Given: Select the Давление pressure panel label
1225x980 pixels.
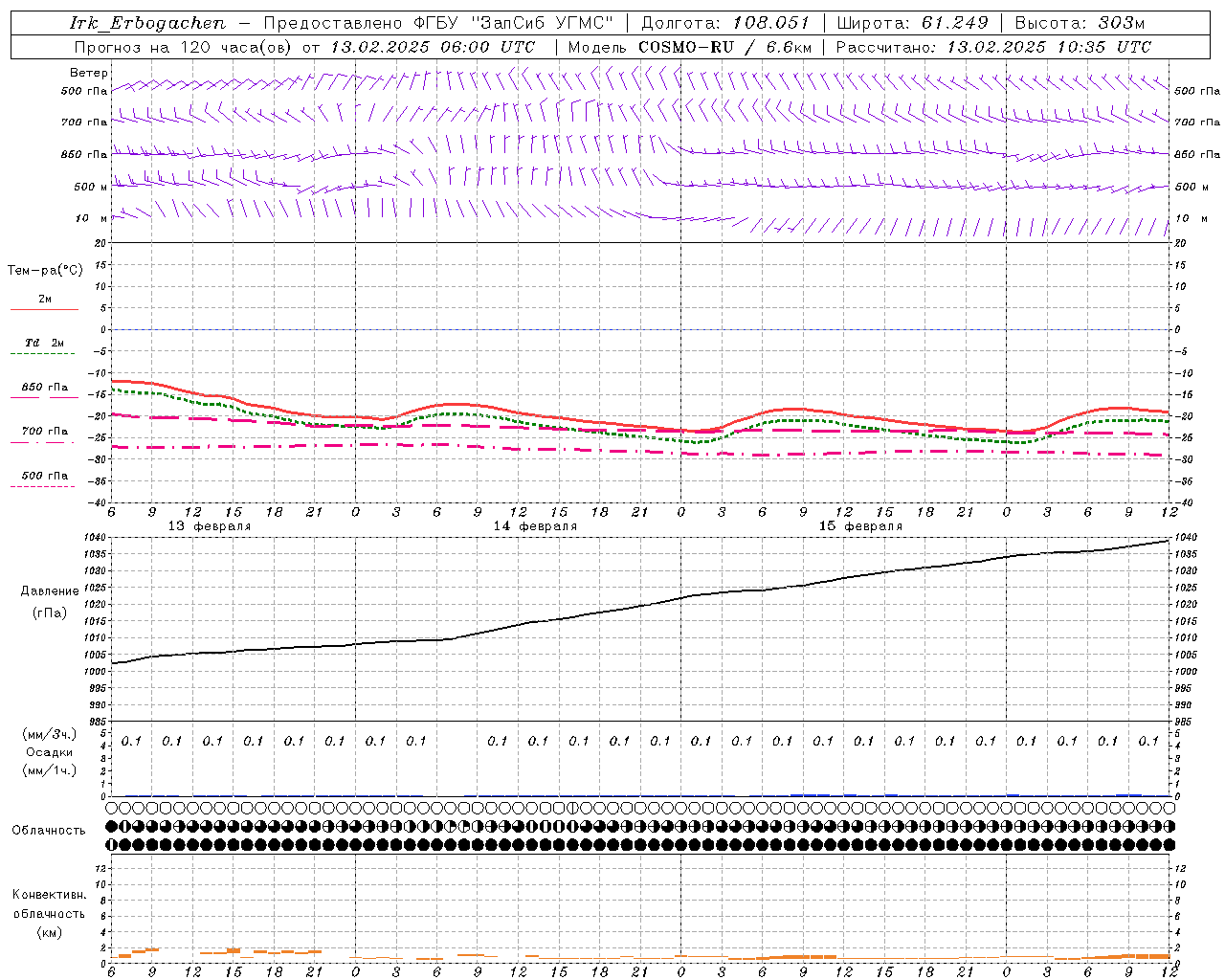Looking at the screenshot, I should tap(50, 591).
